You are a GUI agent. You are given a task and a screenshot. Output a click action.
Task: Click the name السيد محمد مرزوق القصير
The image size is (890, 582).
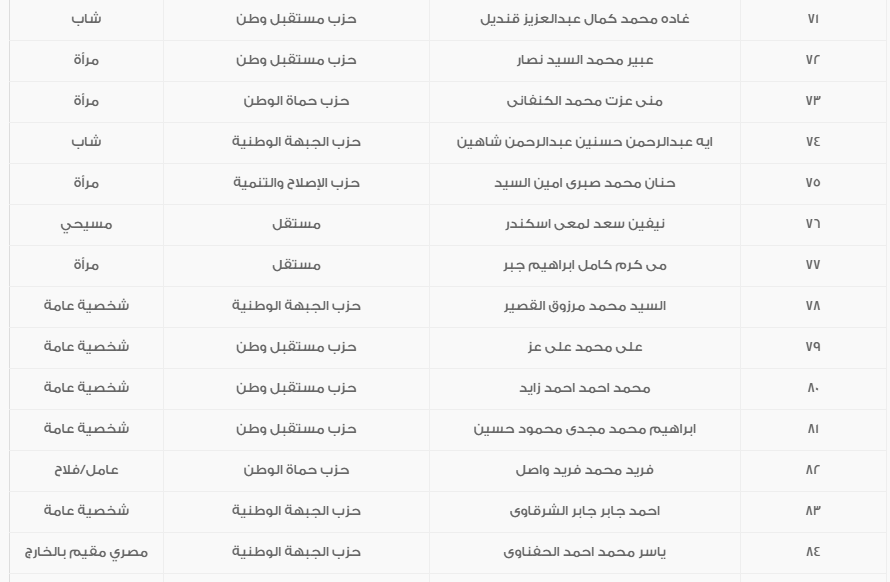[x=585, y=306]
